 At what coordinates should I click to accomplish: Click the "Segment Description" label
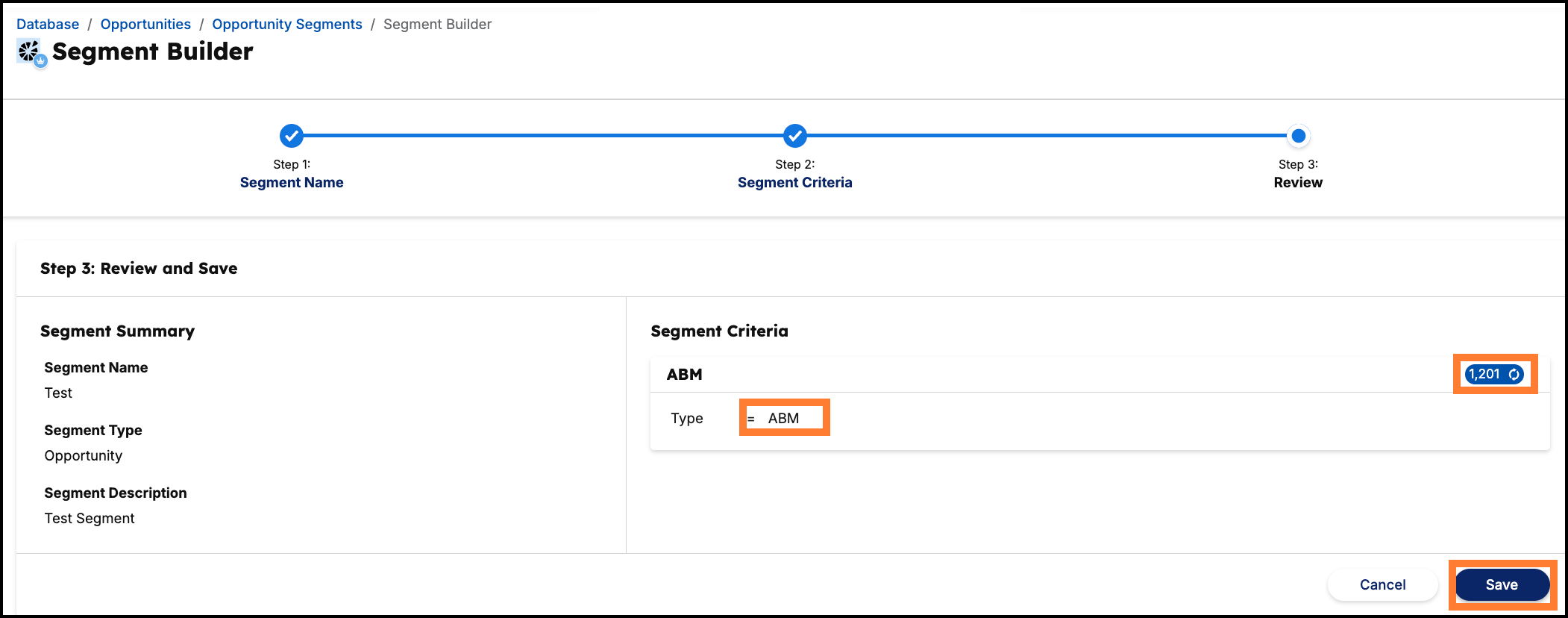(x=116, y=493)
